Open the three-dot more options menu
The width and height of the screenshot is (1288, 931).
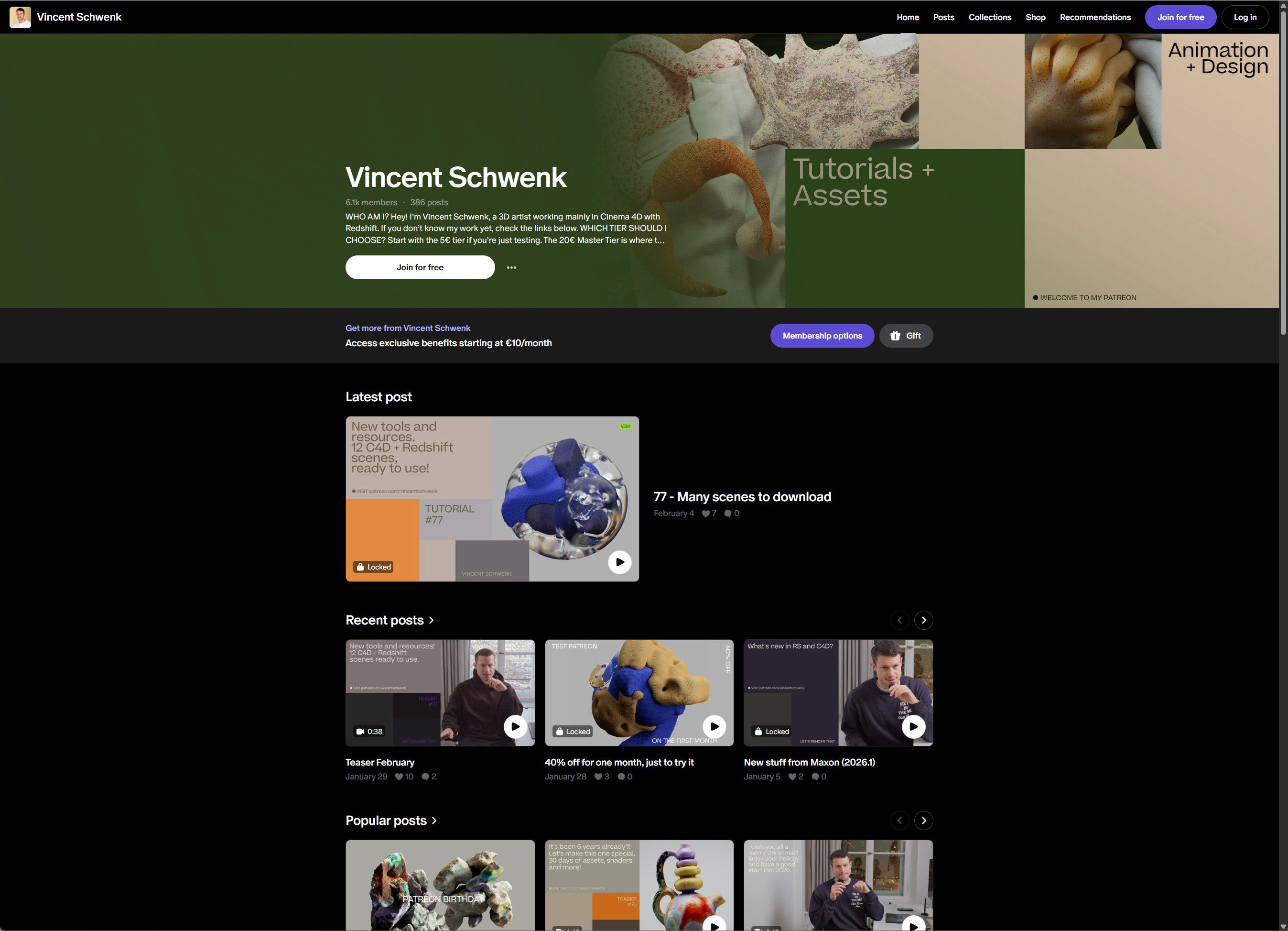click(511, 268)
